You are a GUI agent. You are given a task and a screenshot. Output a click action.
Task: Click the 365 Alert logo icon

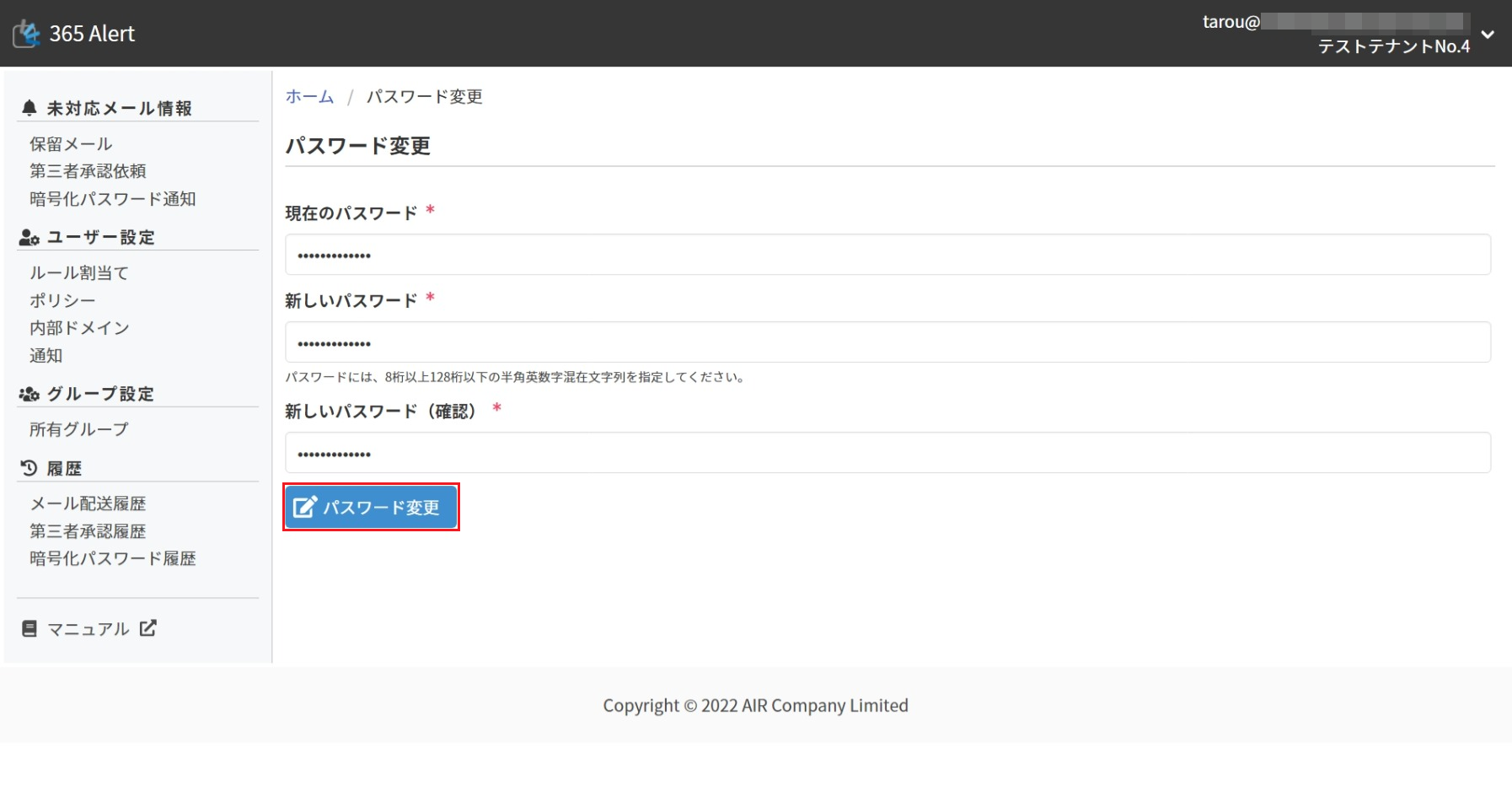[x=26, y=34]
